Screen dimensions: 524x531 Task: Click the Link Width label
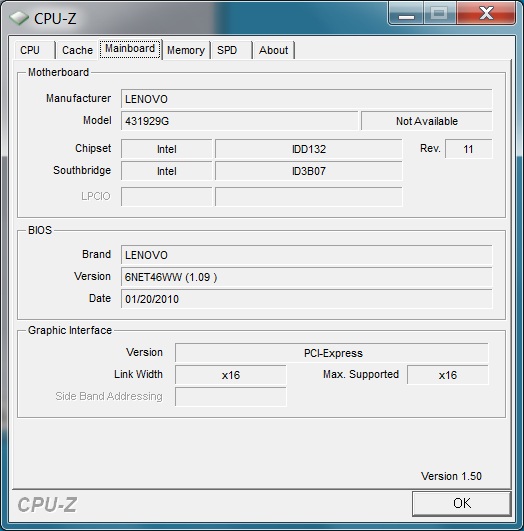click(x=138, y=374)
